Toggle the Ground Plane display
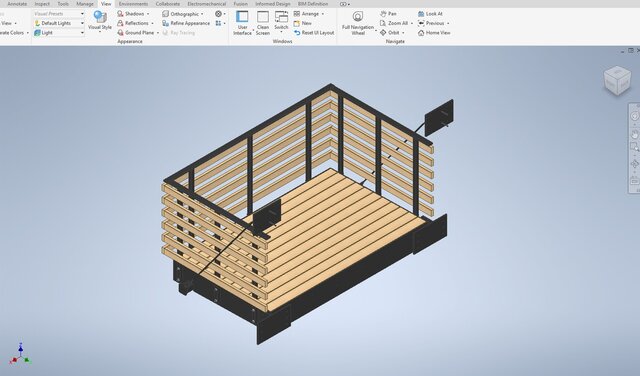This screenshot has width=640, height=376. [x=136, y=33]
